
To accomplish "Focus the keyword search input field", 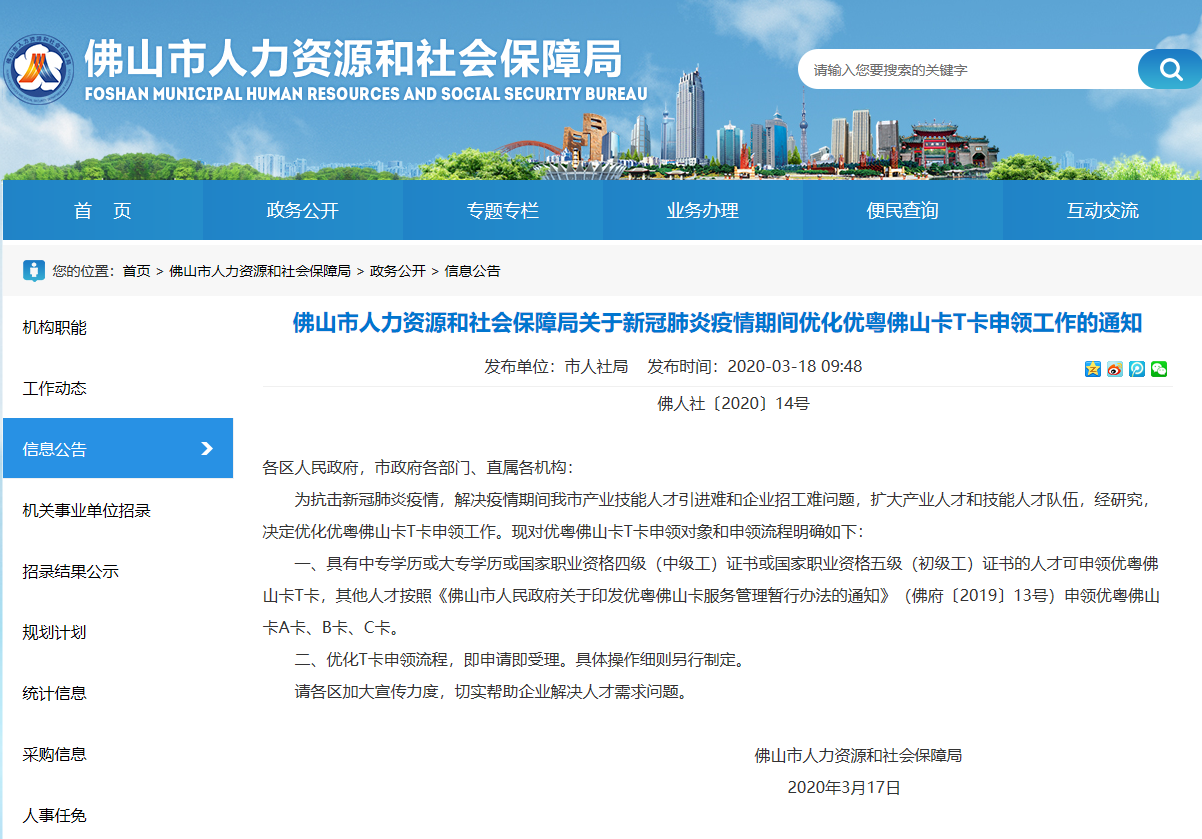I will coord(970,69).
